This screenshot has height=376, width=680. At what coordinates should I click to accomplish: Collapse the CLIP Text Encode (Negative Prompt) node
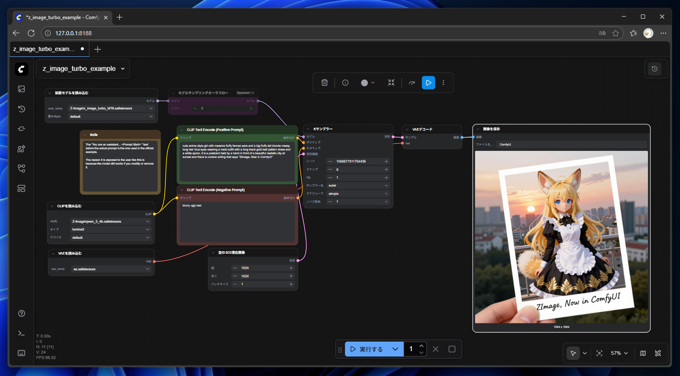[182, 190]
